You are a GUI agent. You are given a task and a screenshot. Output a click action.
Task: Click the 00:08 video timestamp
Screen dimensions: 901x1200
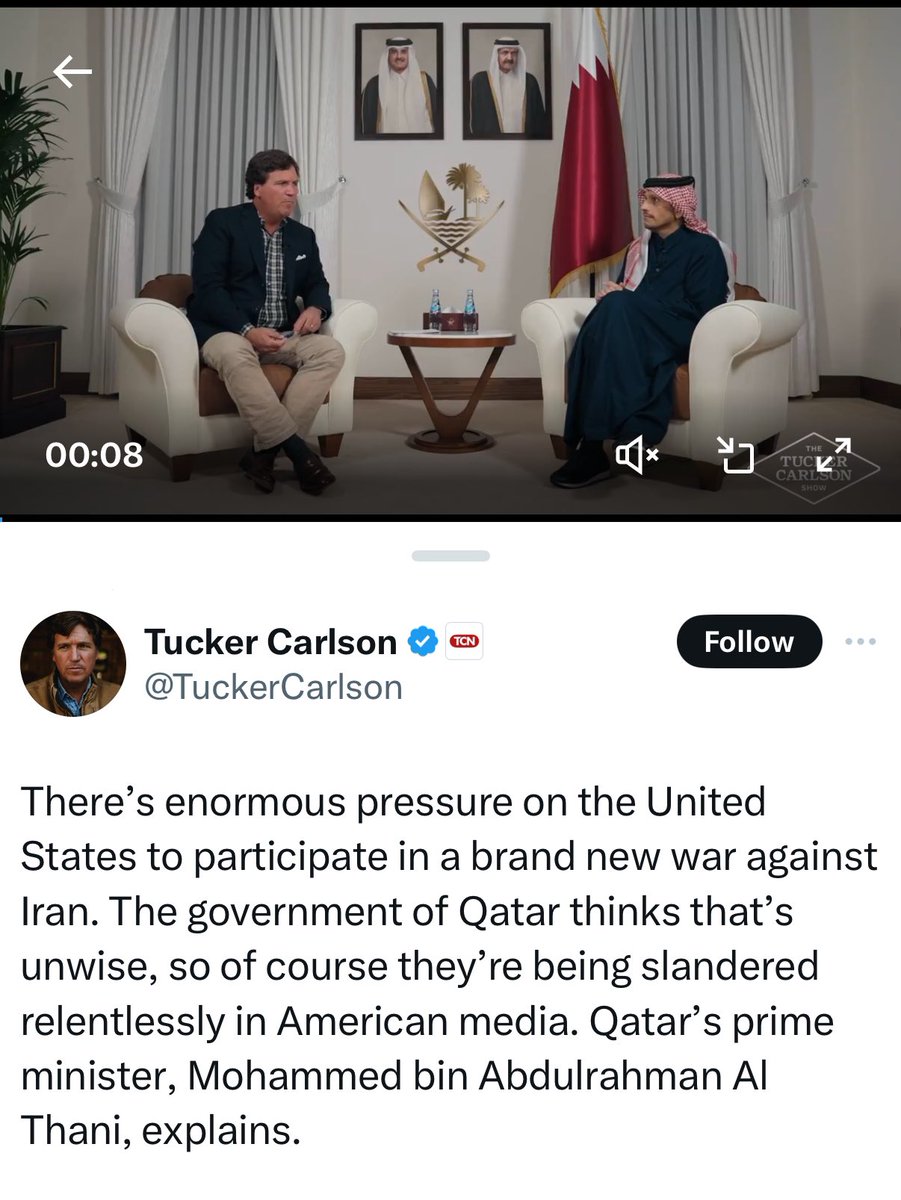(94, 456)
